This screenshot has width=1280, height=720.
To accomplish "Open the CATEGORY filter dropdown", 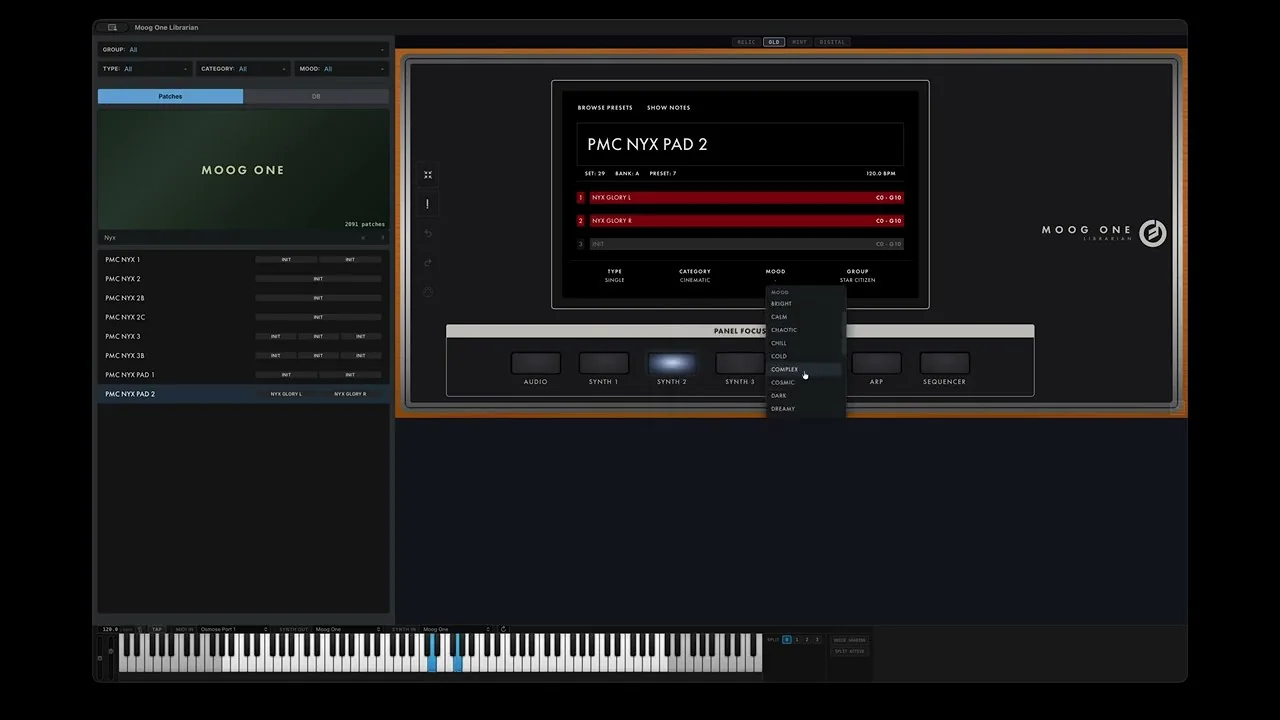I will [x=243, y=69].
